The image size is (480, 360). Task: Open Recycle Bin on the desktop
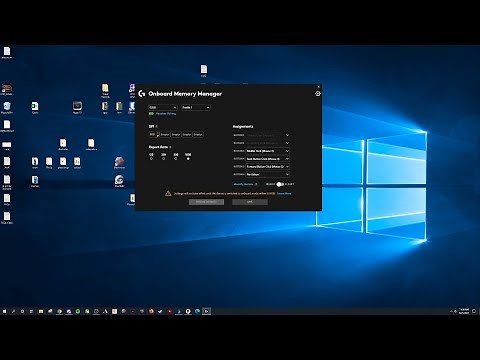tap(7, 107)
